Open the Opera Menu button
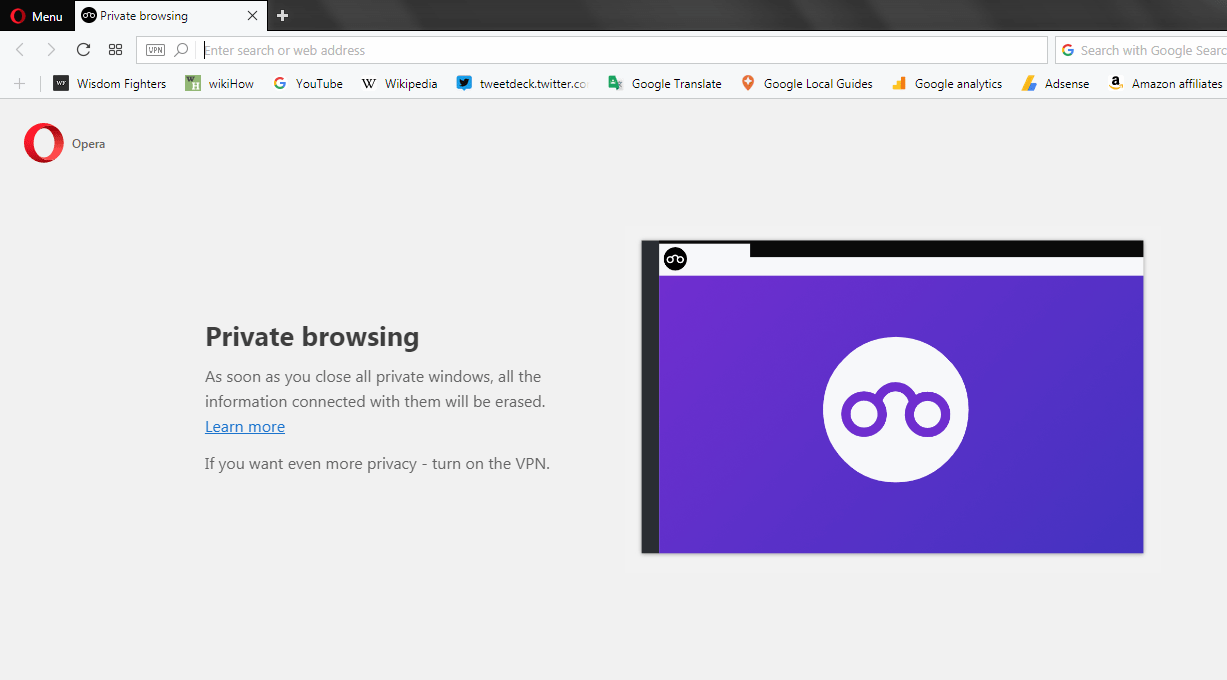 37,16
